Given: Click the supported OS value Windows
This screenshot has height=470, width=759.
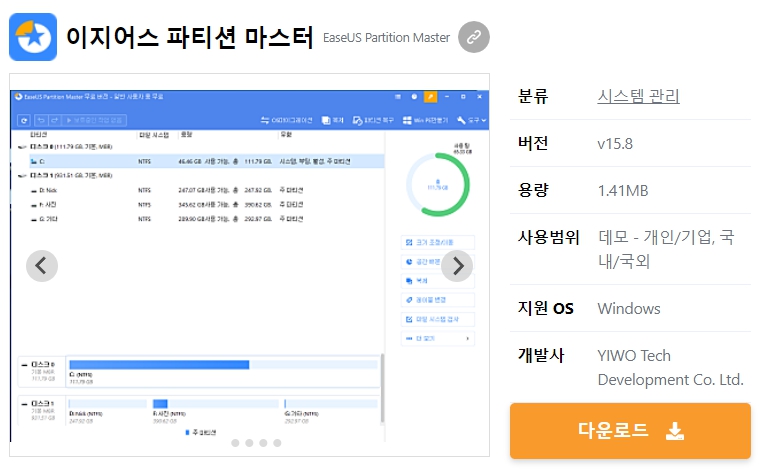Looking at the screenshot, I should pyautogui.click(x=629, y=308).
